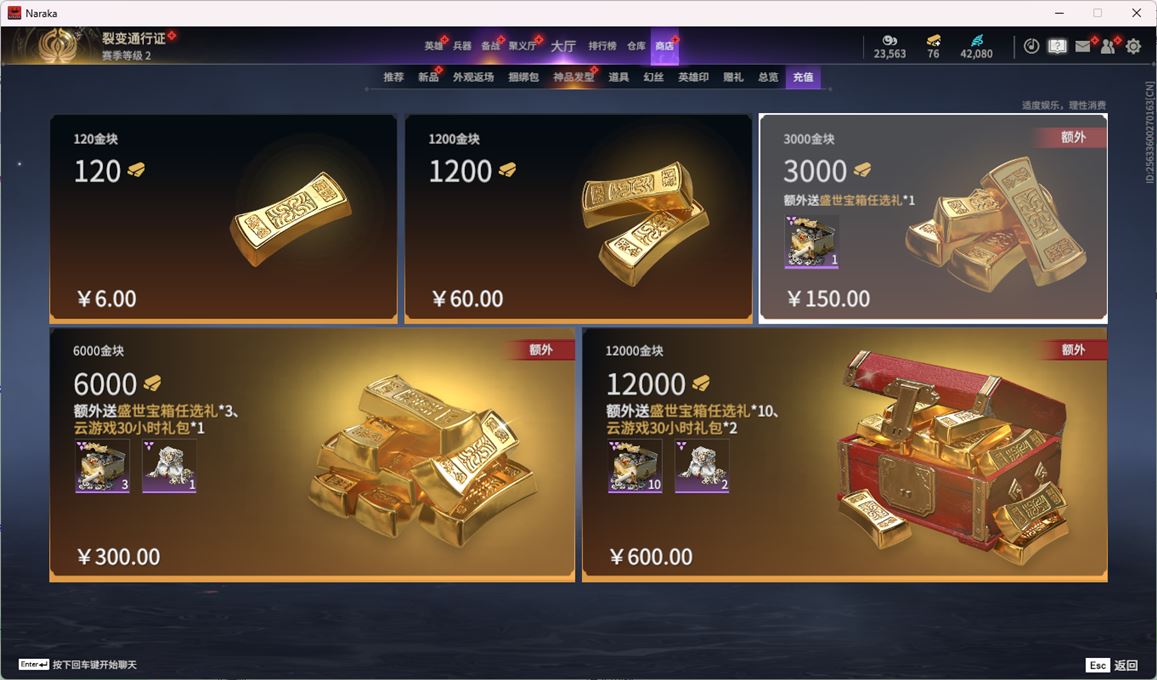Click the treasure chest reward icon in 3000 pack
The width and height of the screenshot is (1157, 680).
point(812,242)
